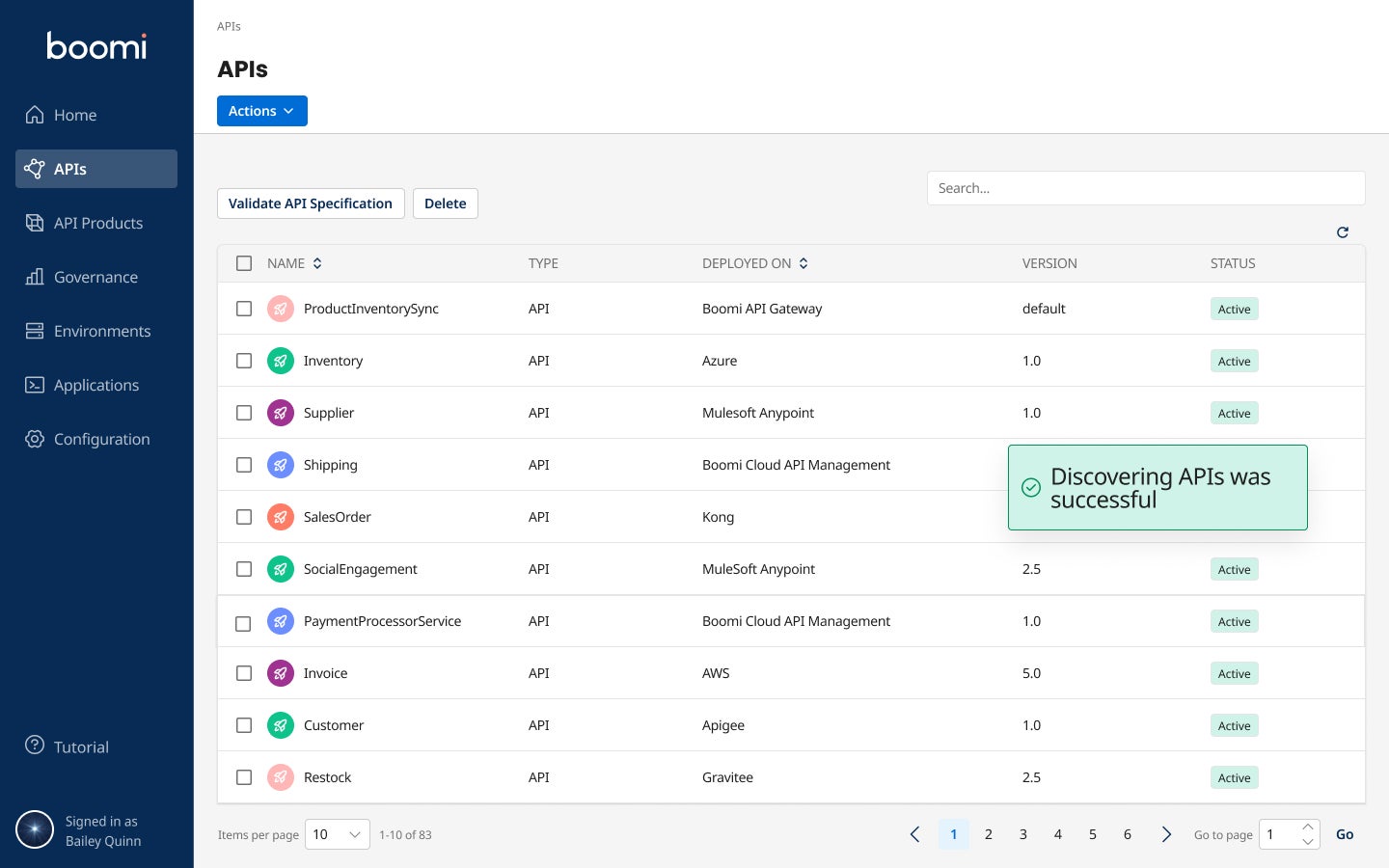Open Applications in the sidebar
Screen dimensions: 1389x868
tap(96, 385)
